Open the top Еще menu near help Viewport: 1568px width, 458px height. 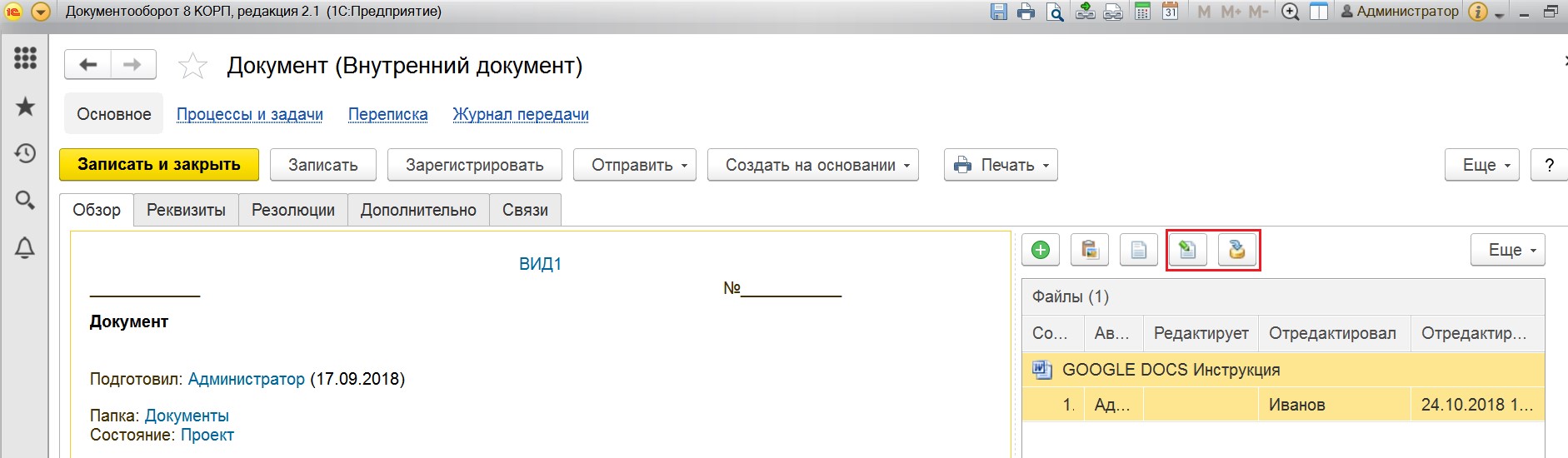click(1482, 165)
